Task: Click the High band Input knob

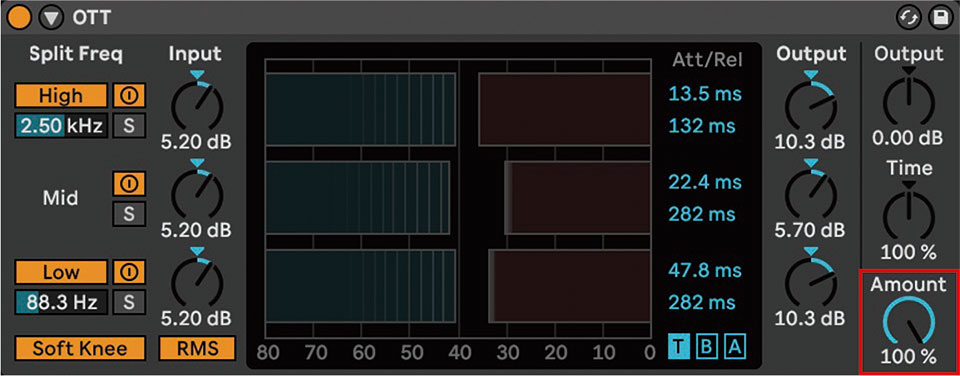Action: 197,107
